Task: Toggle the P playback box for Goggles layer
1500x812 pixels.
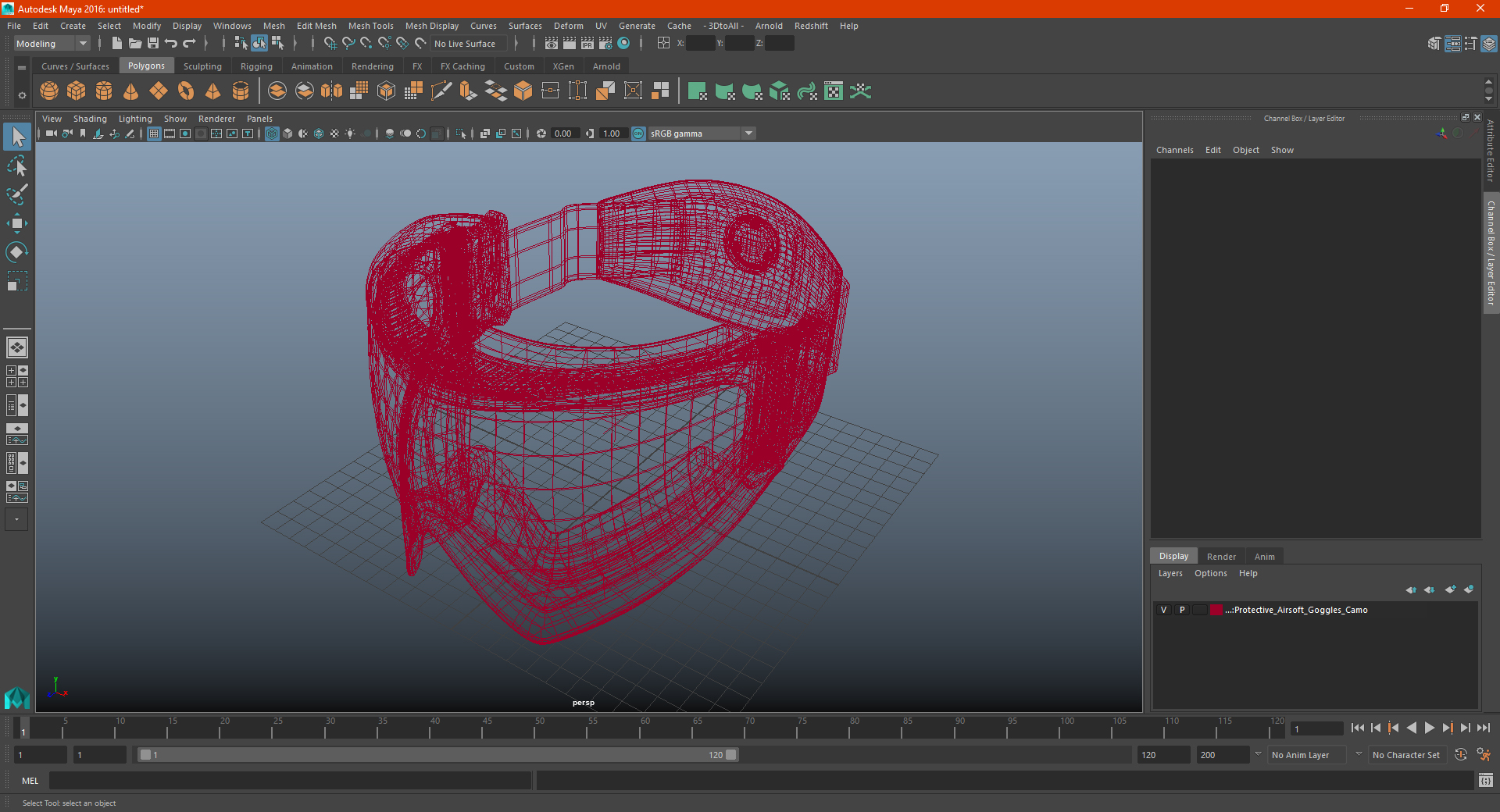Action: [x=1182, y=610]
